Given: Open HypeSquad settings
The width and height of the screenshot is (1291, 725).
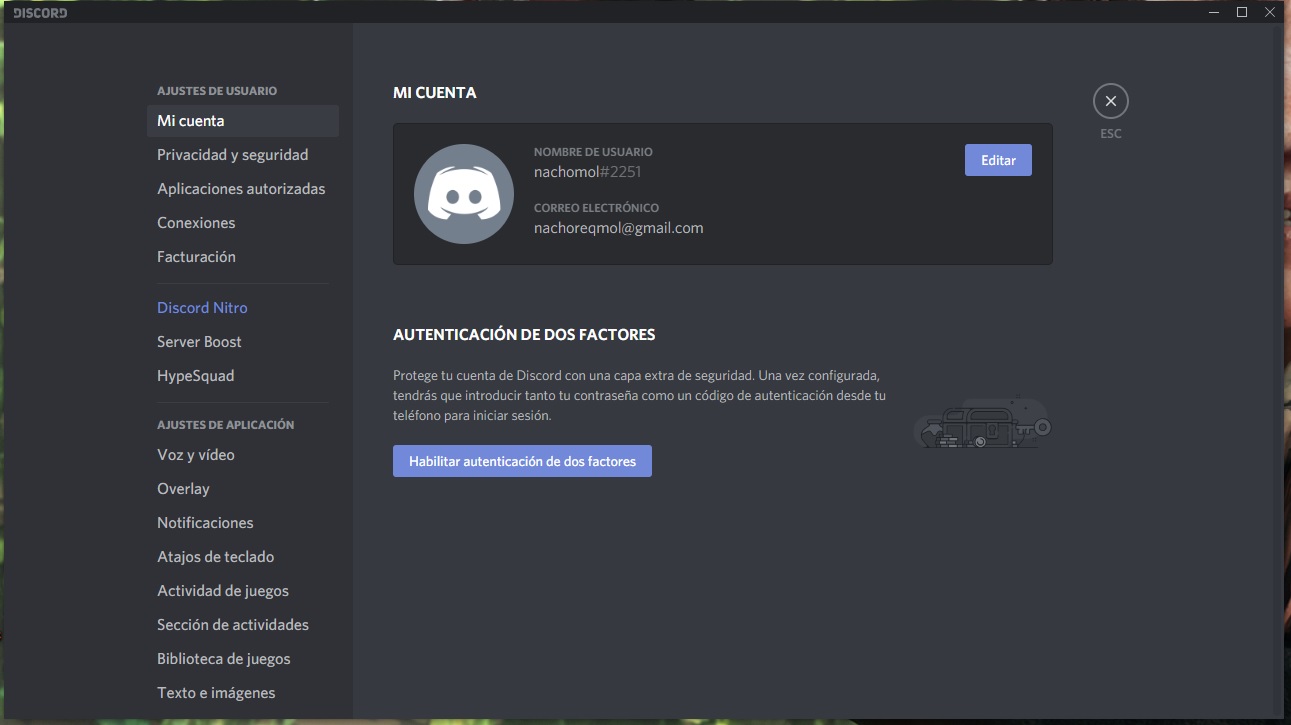Looking at the screenshot, I should click(195, 376).
